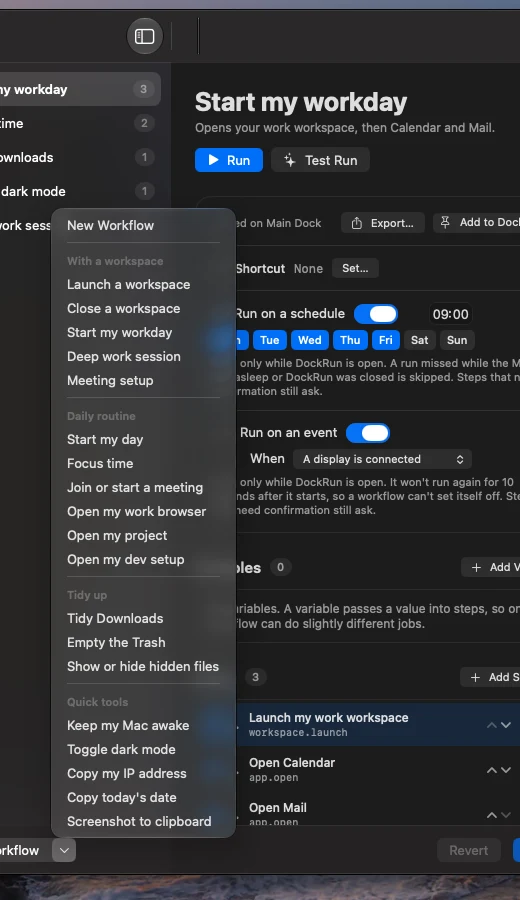Move Open Calendar step up
520x900 pixels.
coord(492,770)
